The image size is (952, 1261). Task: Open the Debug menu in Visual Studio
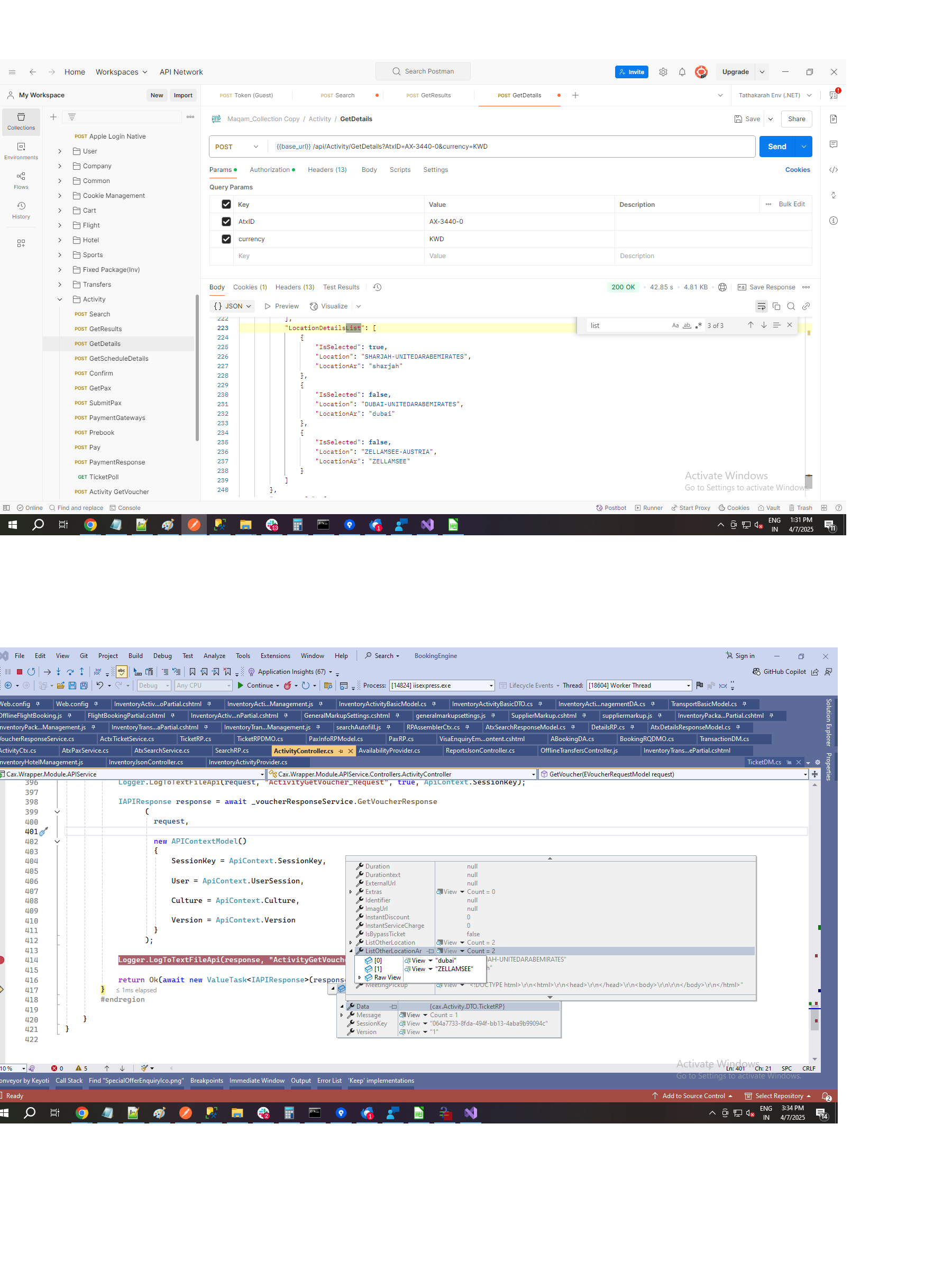(162, 655)
